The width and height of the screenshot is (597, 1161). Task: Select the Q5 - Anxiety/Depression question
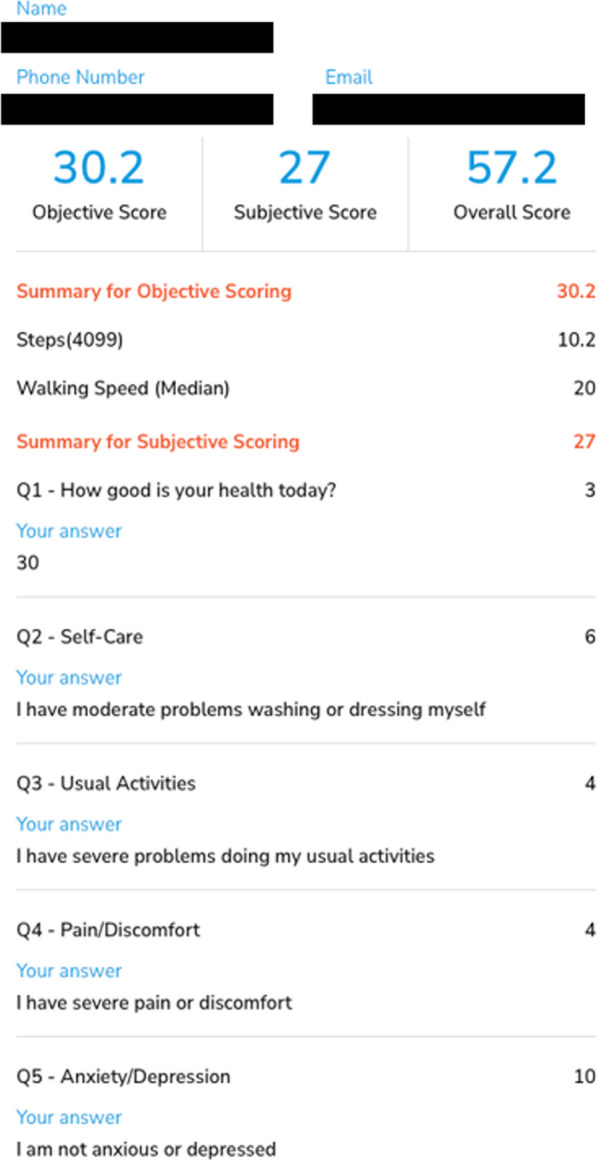click(x=123, y=1077)
